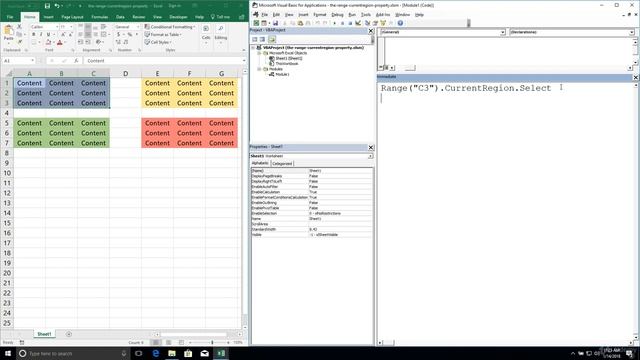Toggle Underline formatting in Excel
Screen dimensions: 640x360
coord(48,35)
